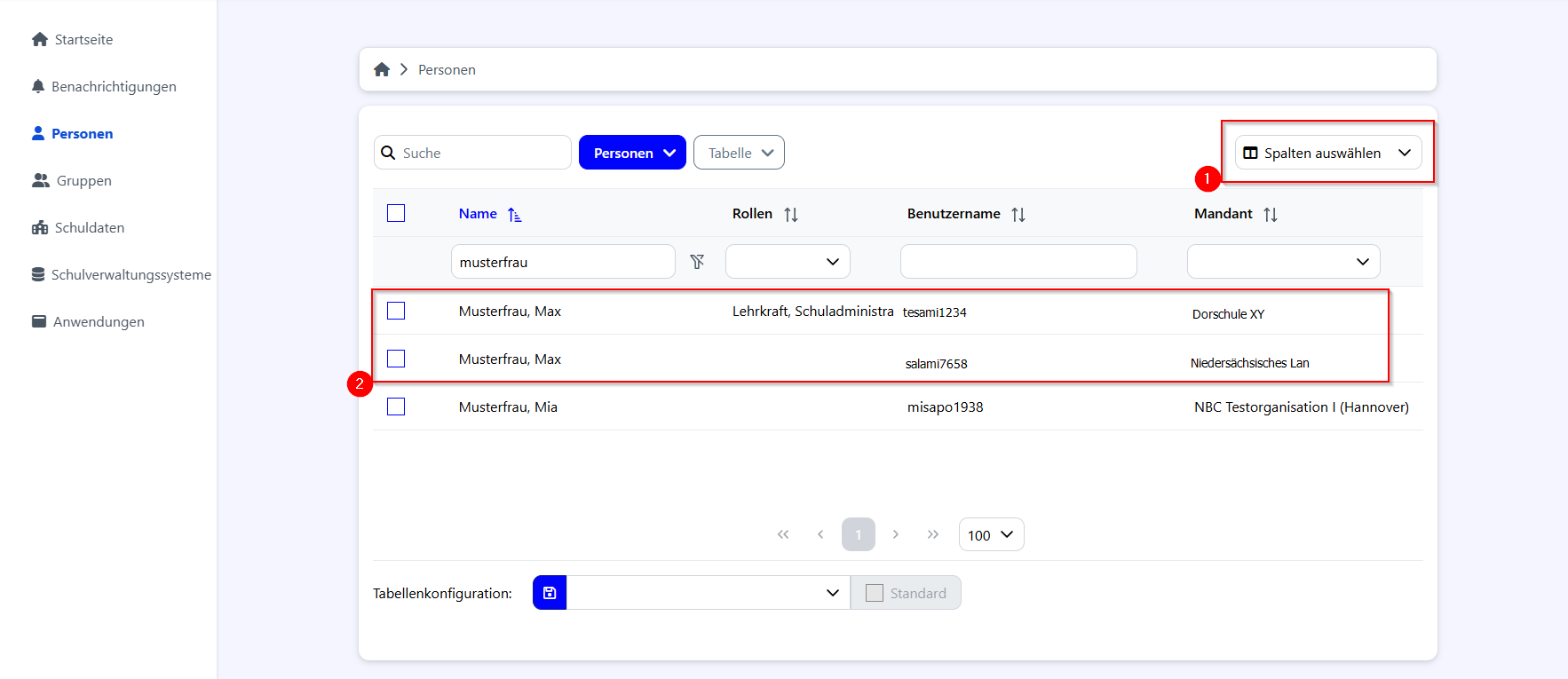The image size is (1568, 679).
Task: Clear the Name column filter icon
Action: click(697, 262)
